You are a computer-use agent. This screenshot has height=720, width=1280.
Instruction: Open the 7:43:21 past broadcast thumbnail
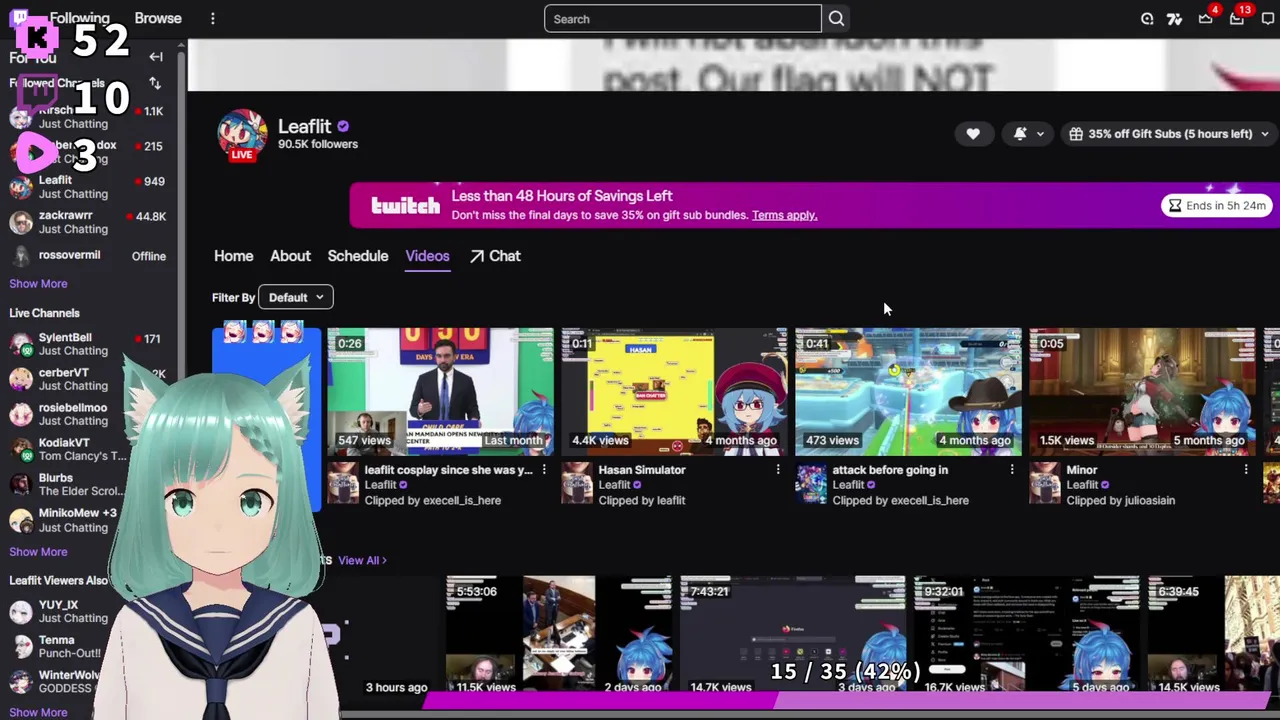pos(793,636)
